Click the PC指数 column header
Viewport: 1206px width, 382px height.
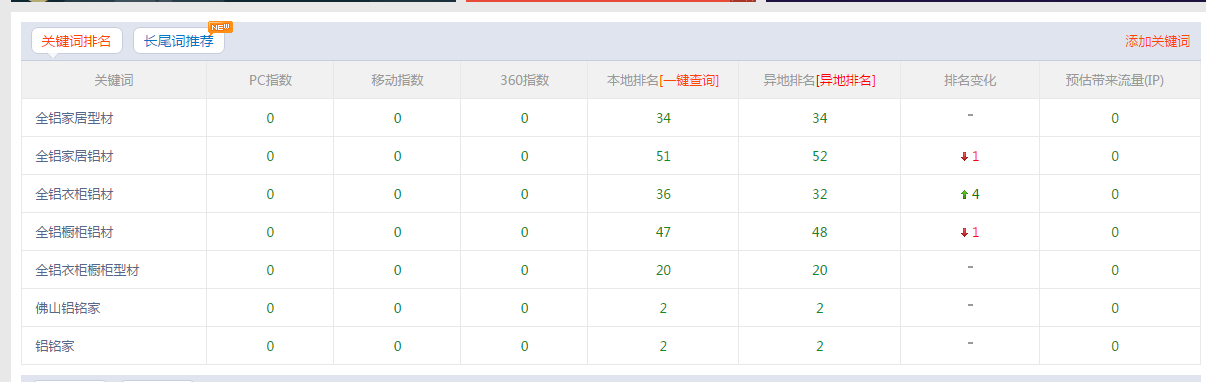pos(270,80)
